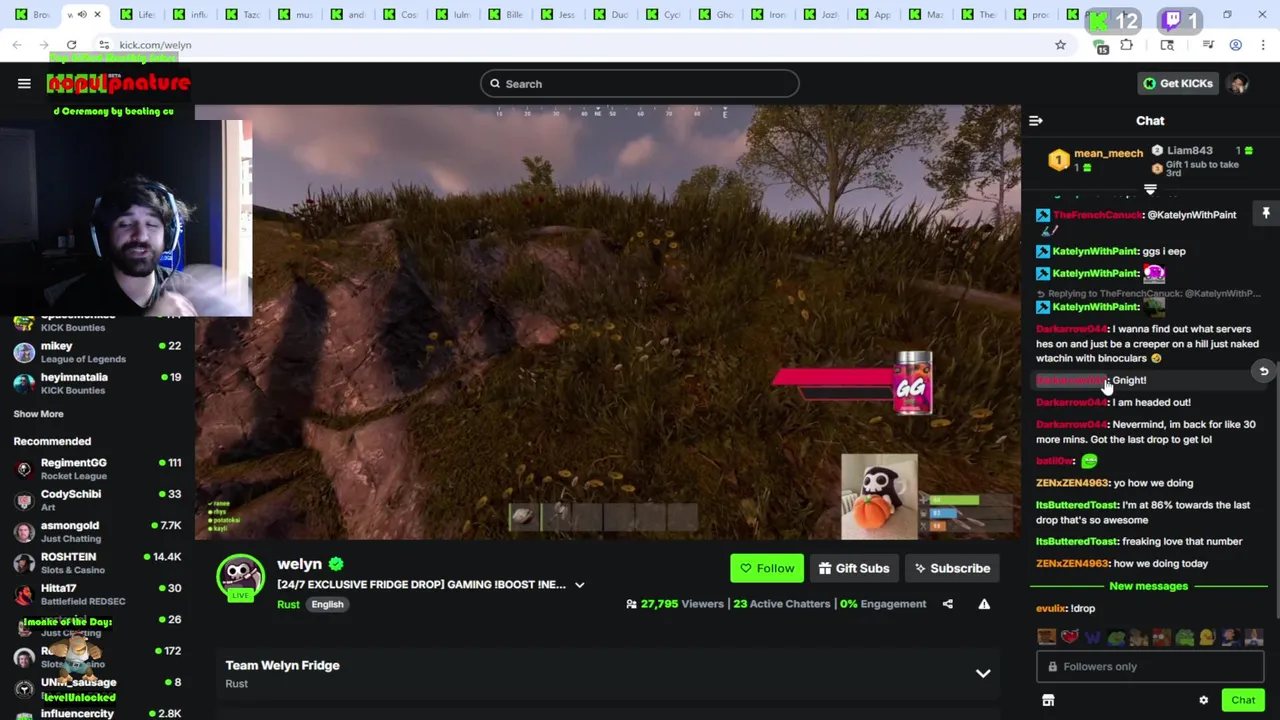This screenshot has width=1280, height=720.
Task: Open user profile avatar in header
Action: coord(1239,84)
